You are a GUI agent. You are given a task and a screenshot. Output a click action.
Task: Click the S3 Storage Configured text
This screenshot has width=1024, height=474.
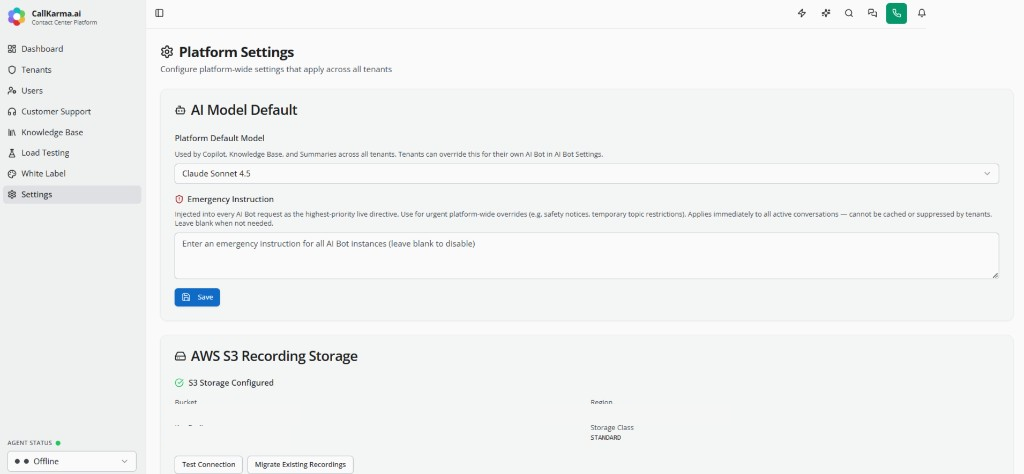[x=231, y=383]
